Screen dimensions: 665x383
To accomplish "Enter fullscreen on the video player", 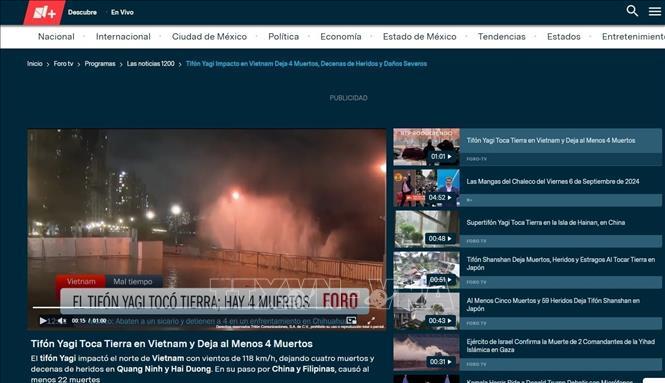I will [x=371, y=321].
